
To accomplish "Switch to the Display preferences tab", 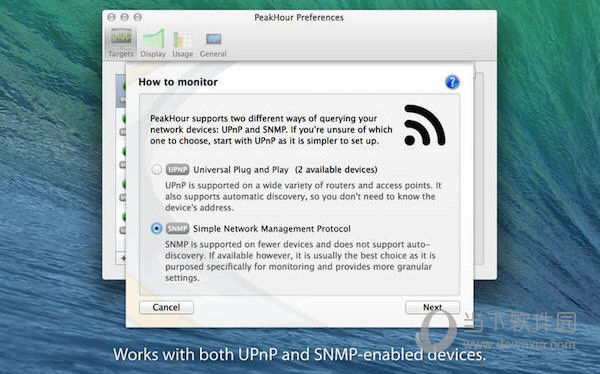I will tap(153, 43).
